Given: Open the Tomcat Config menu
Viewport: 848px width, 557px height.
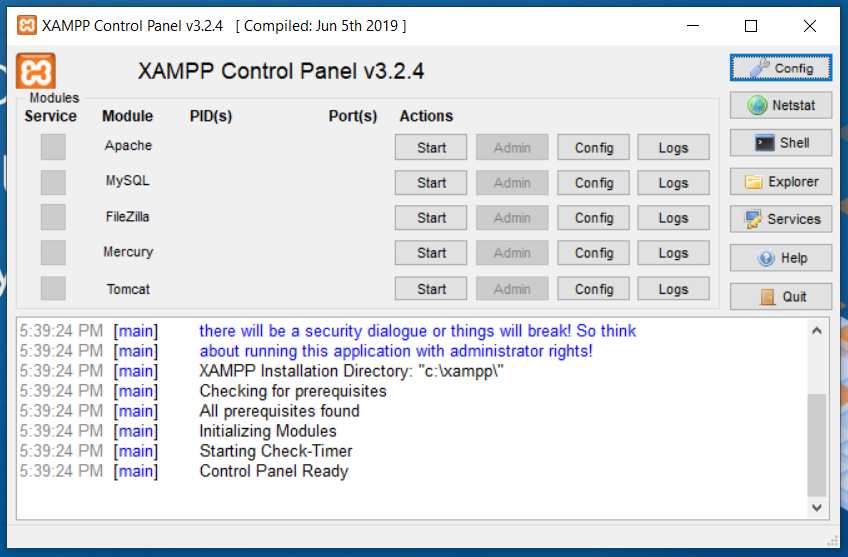Looking at the screenshot, I should 593,289.
